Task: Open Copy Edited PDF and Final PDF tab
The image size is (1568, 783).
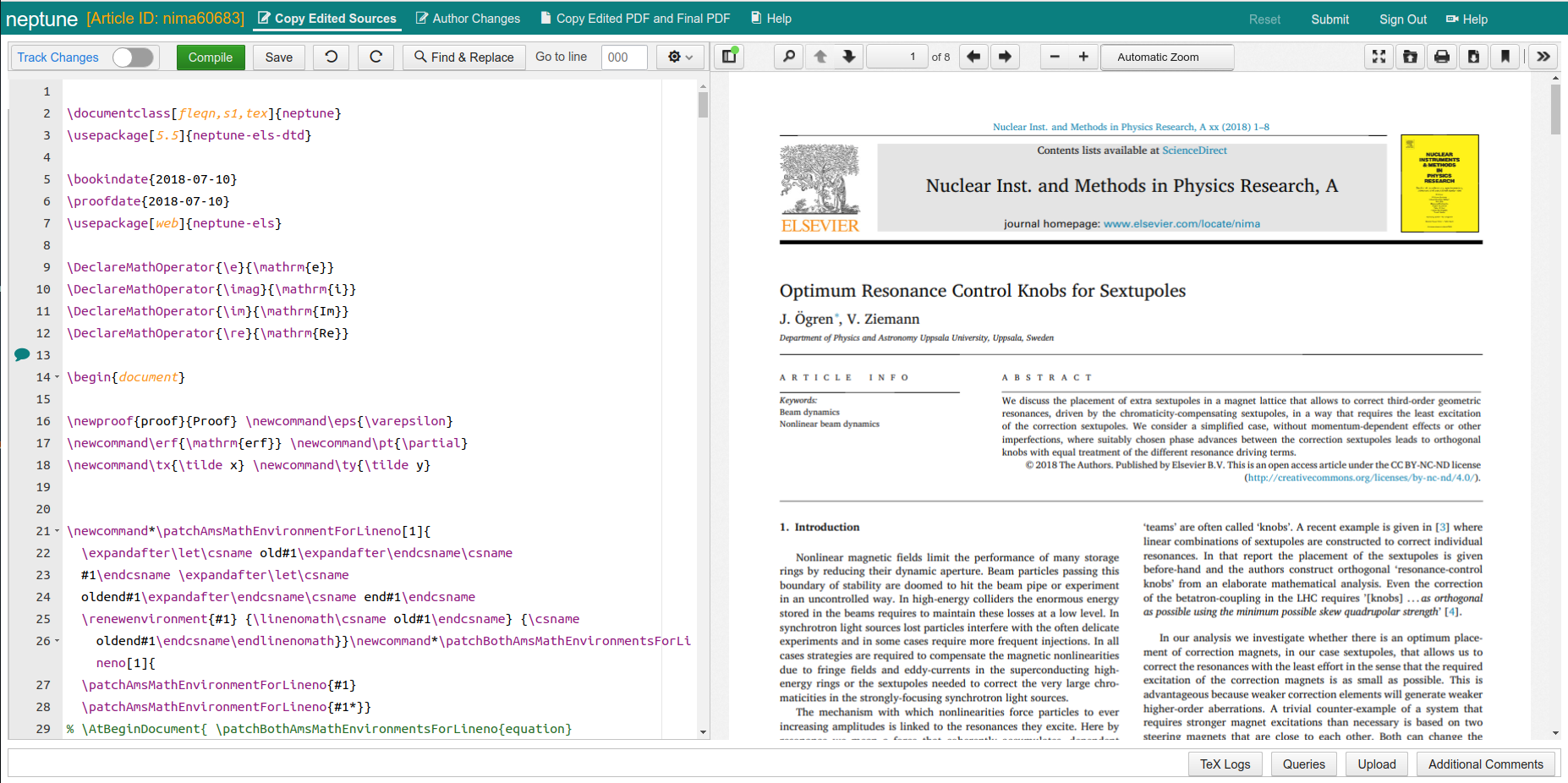Action: coord(634,19)
